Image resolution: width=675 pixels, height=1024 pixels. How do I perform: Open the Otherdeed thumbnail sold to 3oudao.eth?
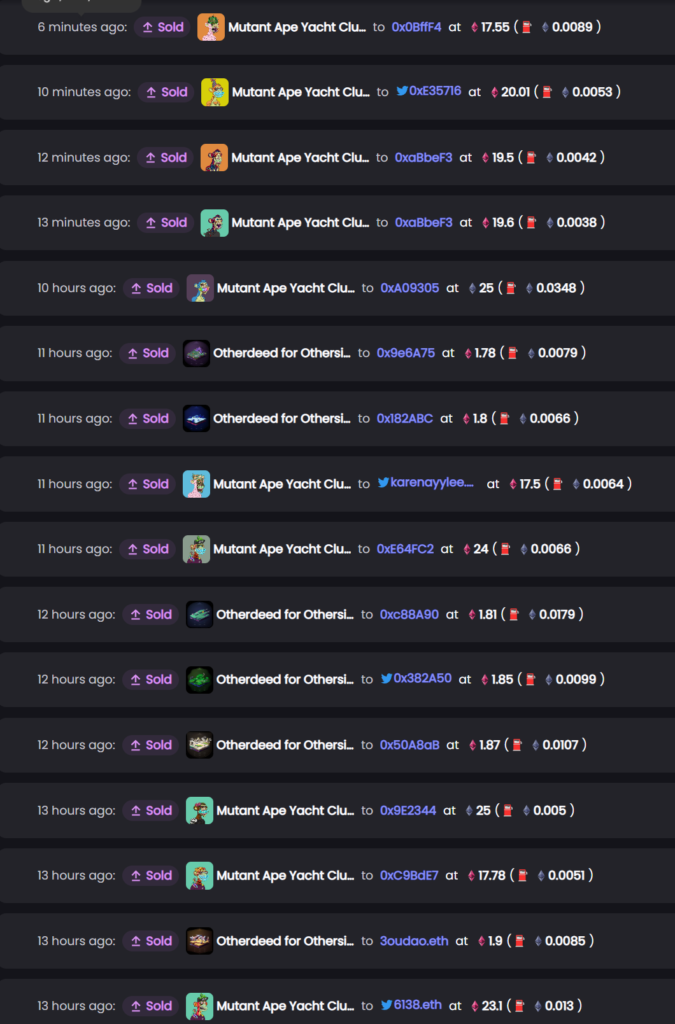199,941
